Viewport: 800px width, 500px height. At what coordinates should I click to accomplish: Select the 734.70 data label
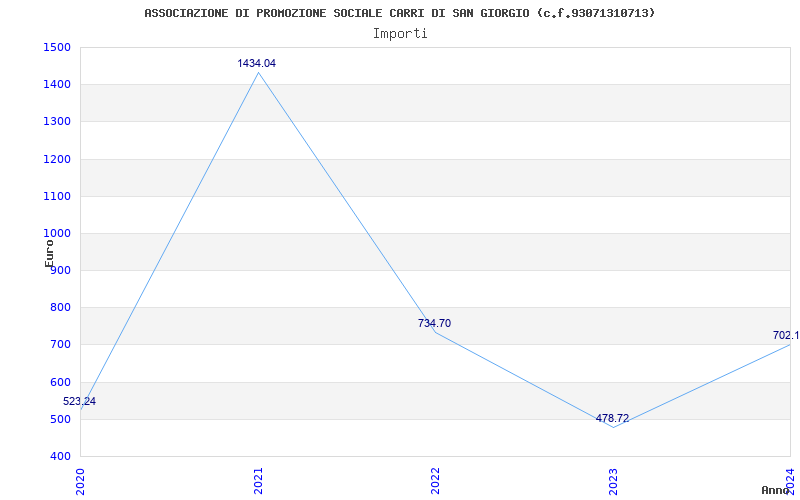coord(434,323)
